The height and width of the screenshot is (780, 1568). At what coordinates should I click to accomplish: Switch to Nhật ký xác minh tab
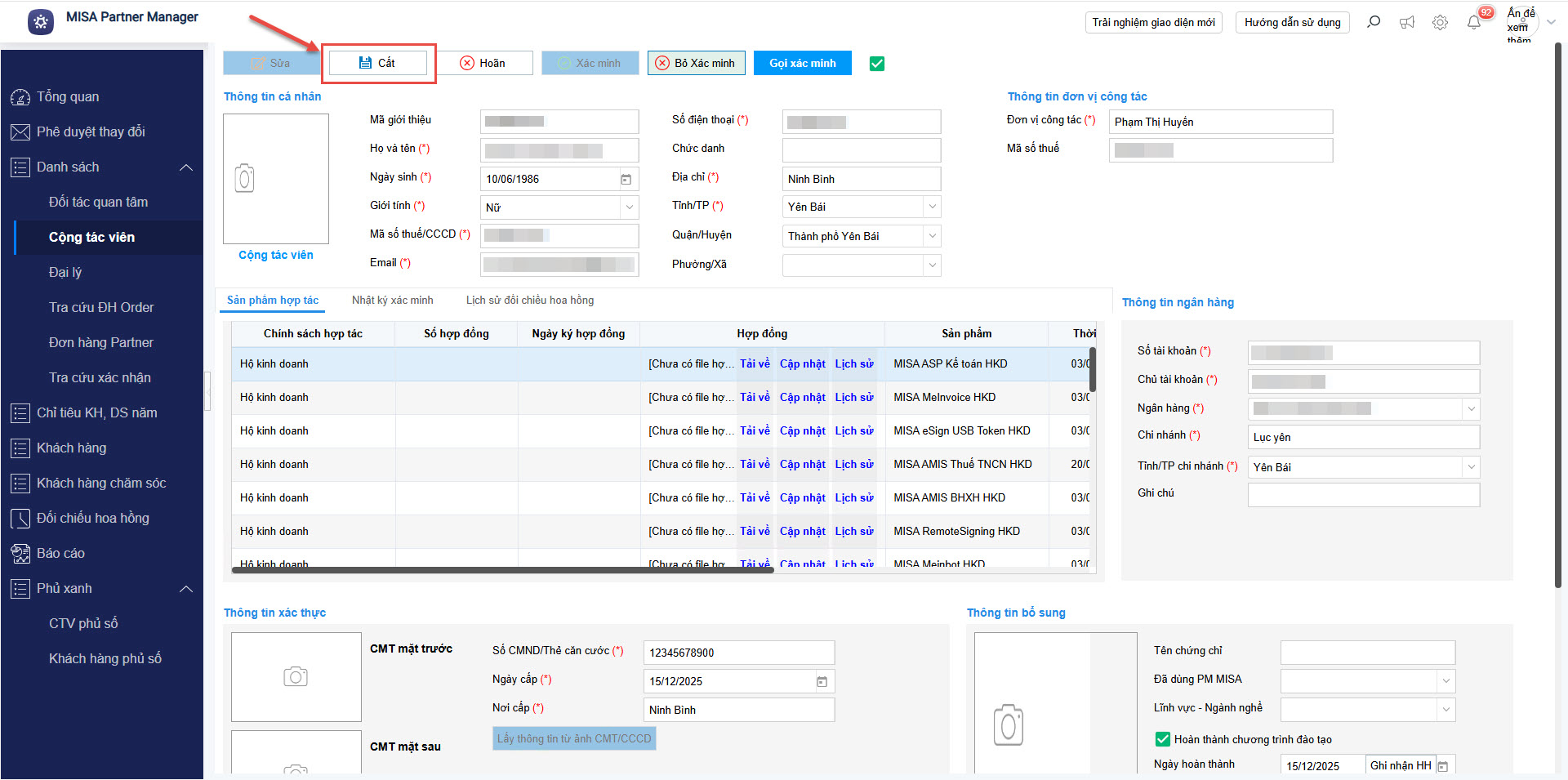click(x=392, y=301)
